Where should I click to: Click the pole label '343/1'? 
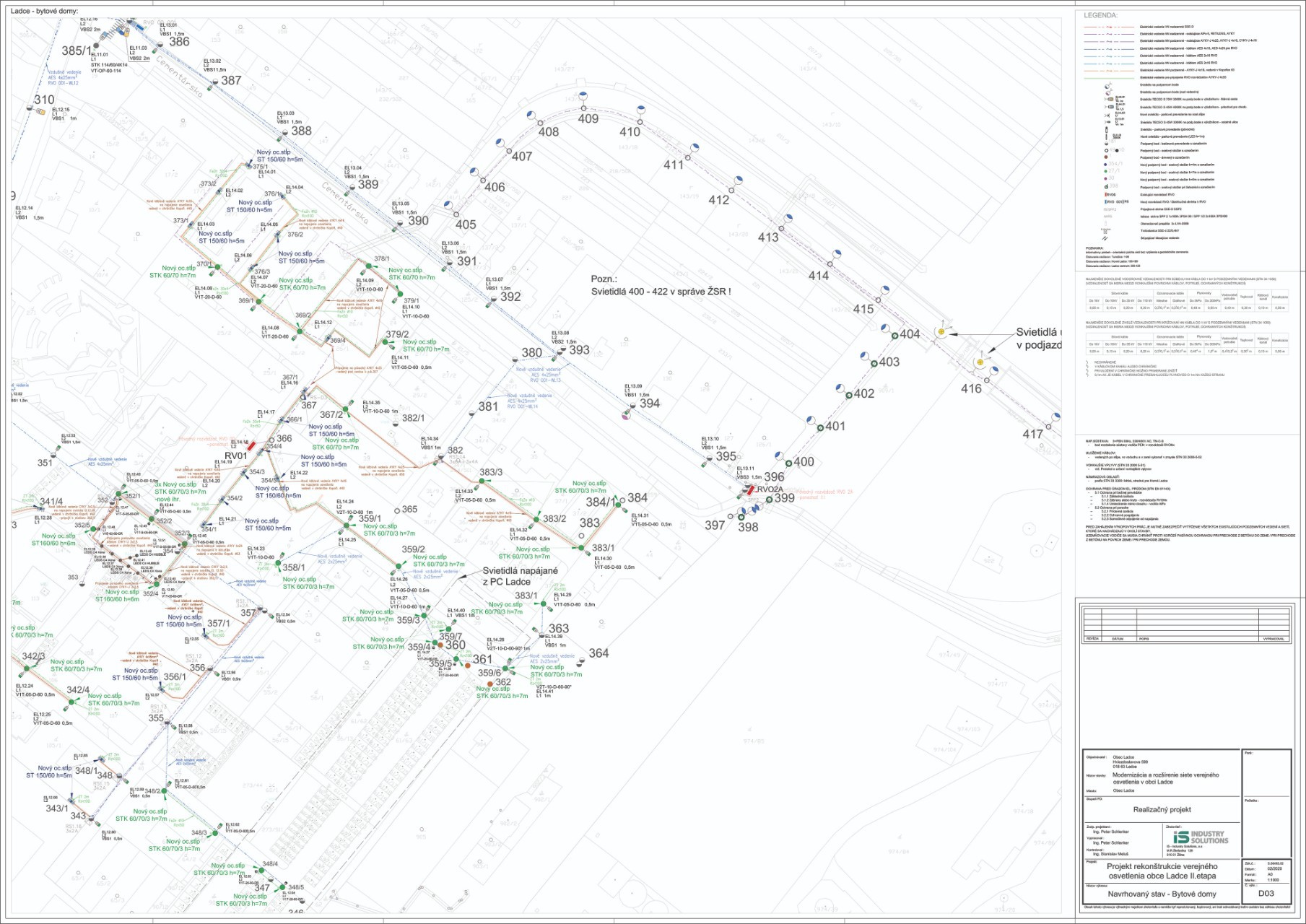tap(57, 808)
